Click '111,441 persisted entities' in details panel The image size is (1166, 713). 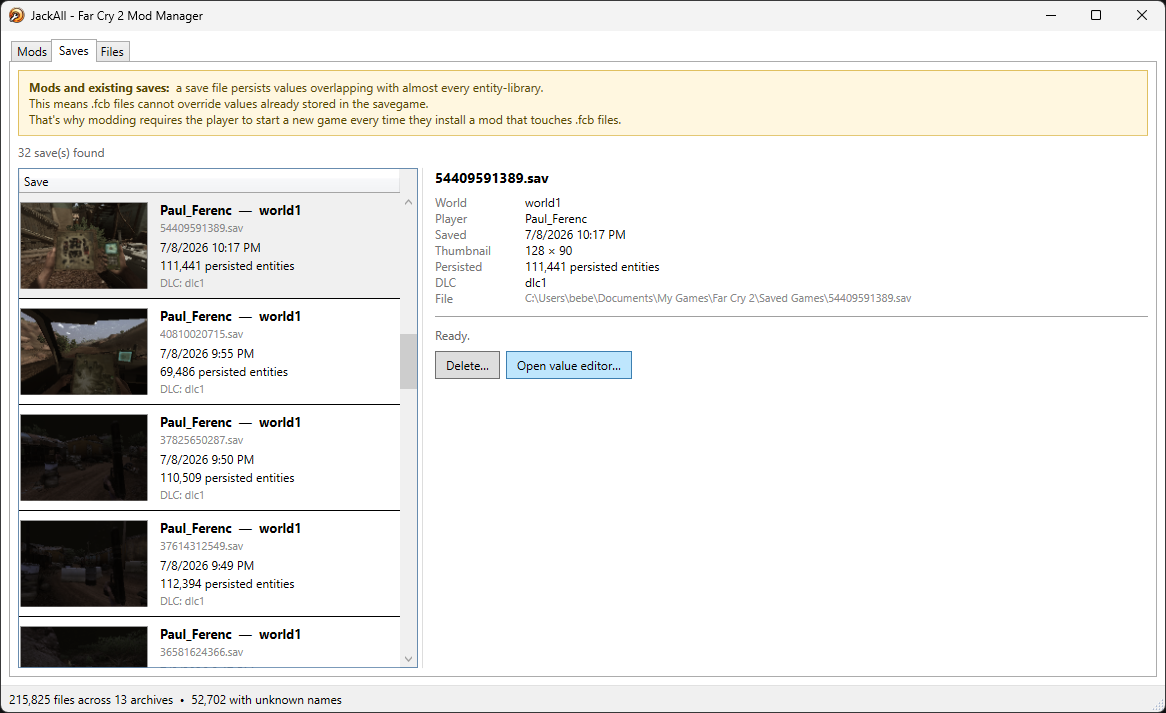592,266
